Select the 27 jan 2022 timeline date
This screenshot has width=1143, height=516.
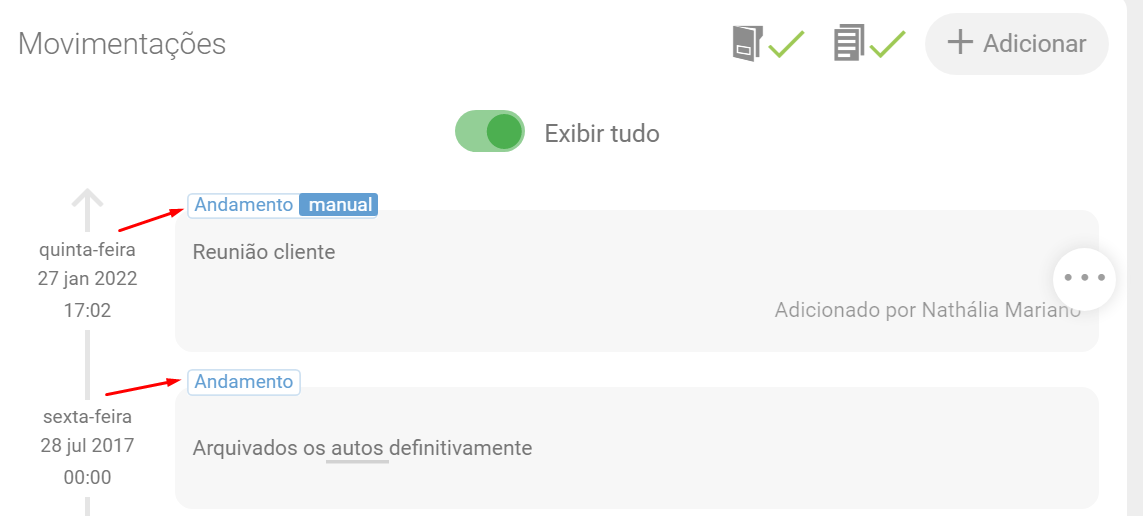coord(88,279)
